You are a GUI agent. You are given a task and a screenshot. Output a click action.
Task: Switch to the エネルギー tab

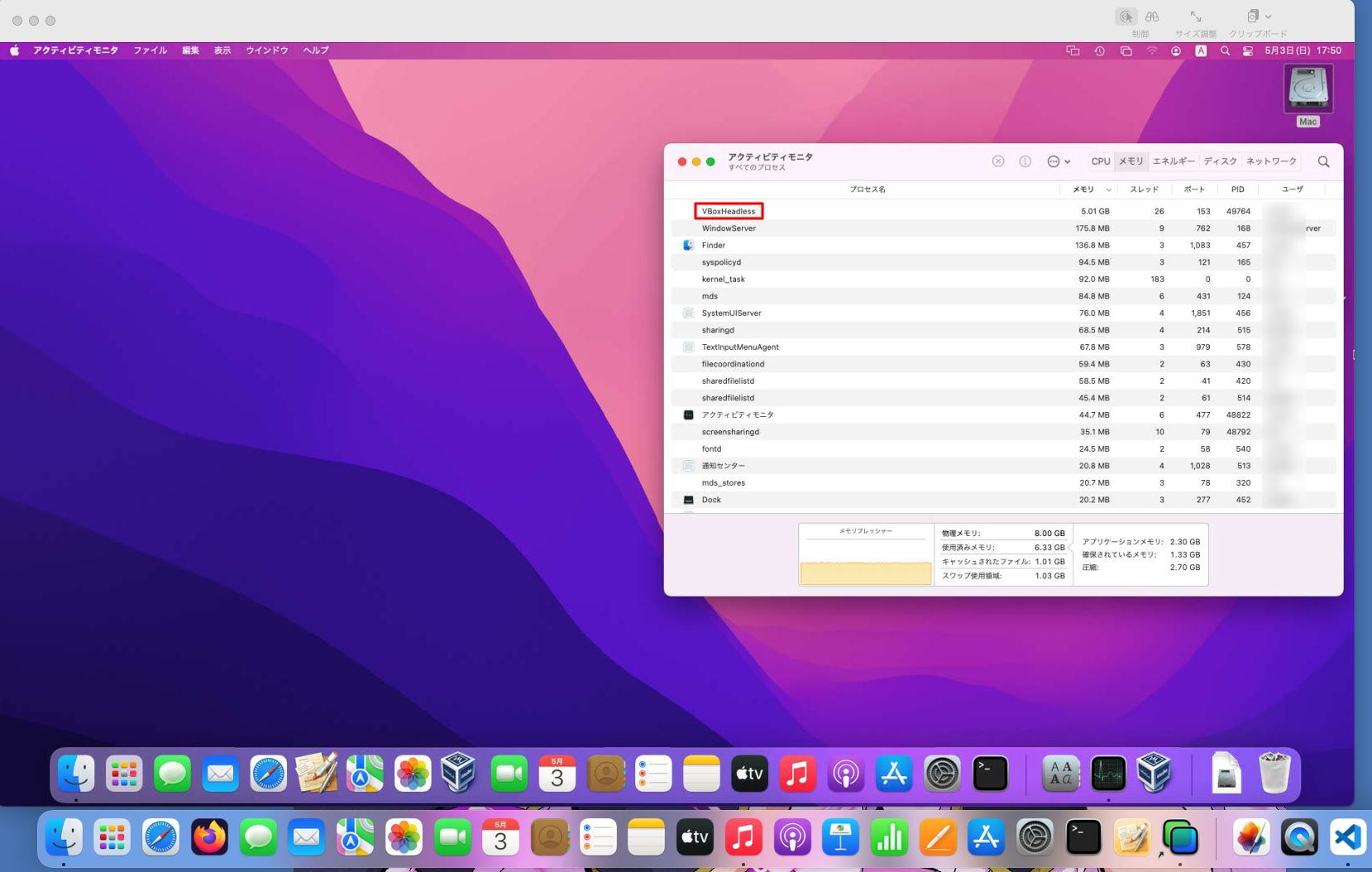[1174, 161]
